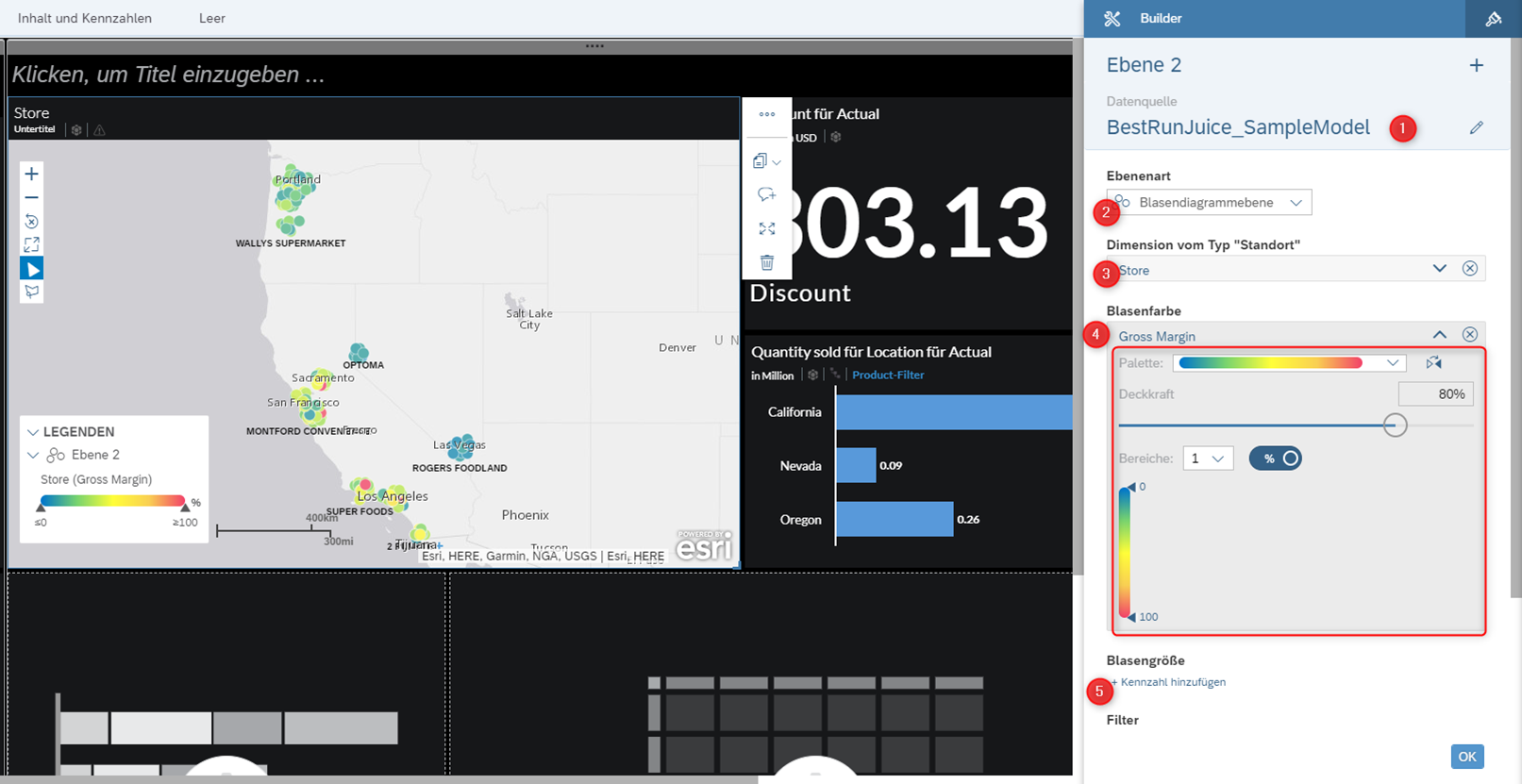Collapse Gross Margin color settings chevron
This screenshot has width=1522, height=784.
(1440, 335)
